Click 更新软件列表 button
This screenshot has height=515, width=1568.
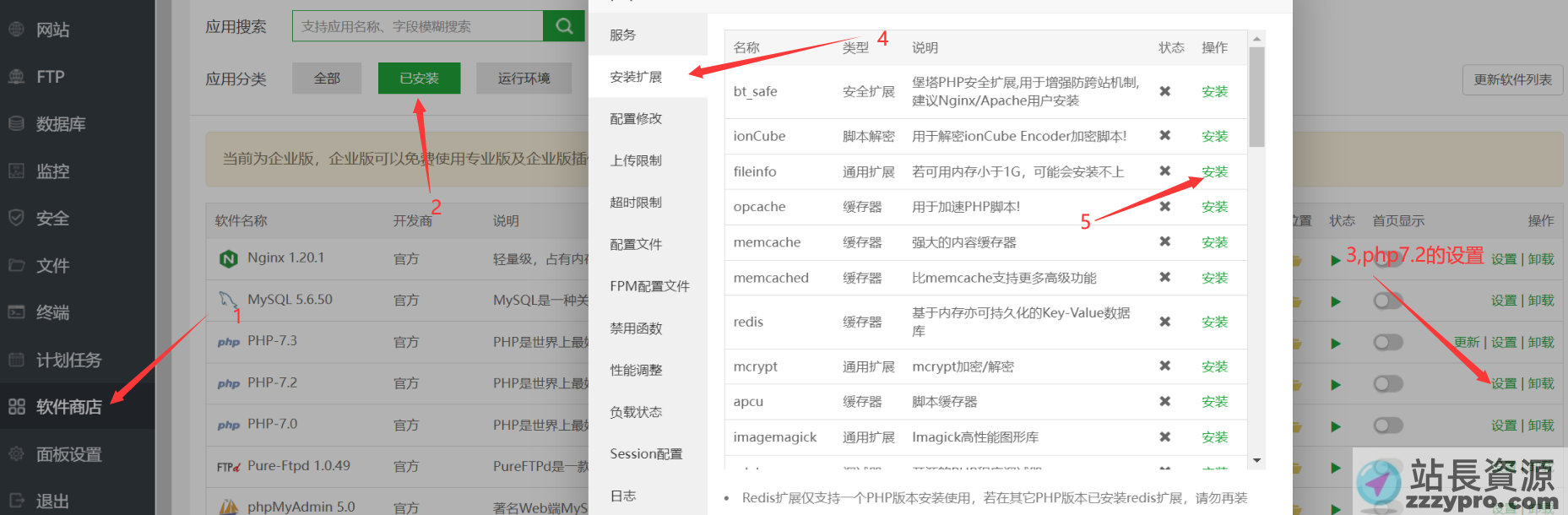tap(1513, 79)
